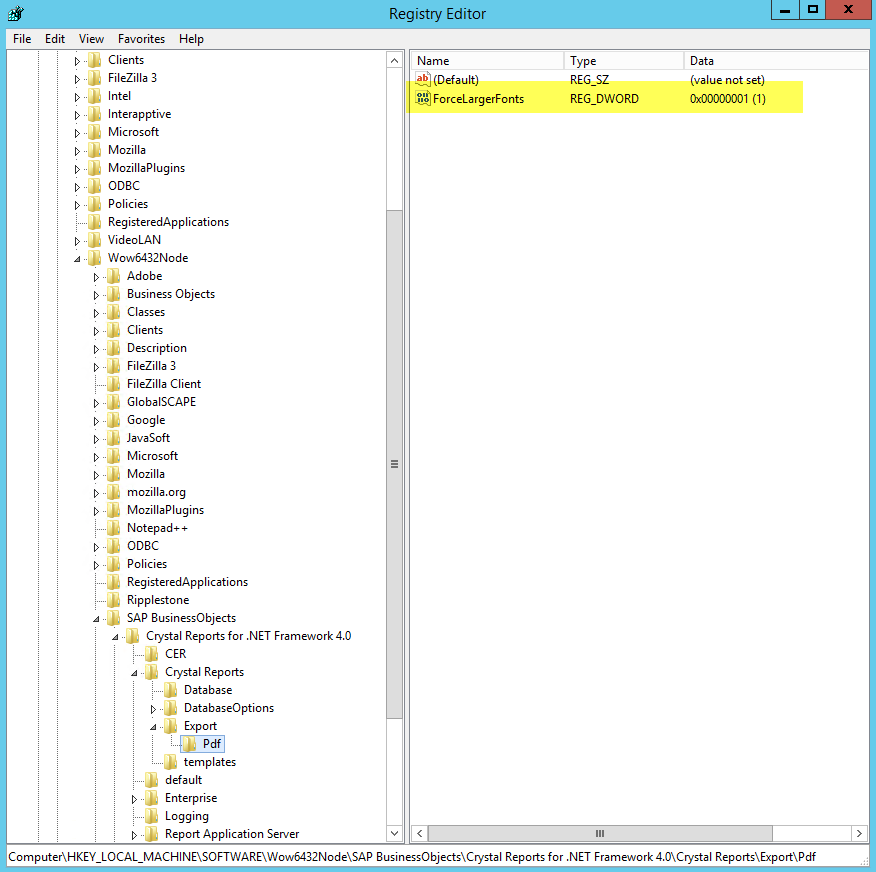Click the values pane horizontal scrollbar thumb
The width and height of the screenshot is (876, 872).
(600, 833)
